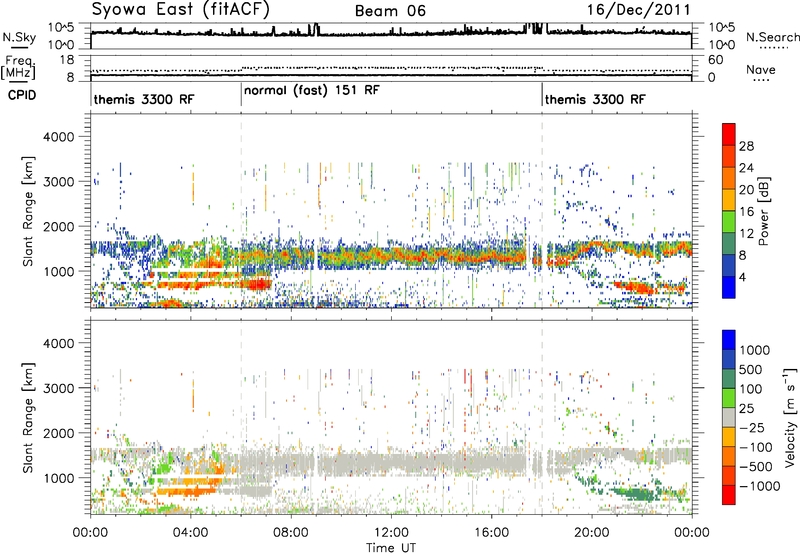Click the '4000' tick on the power panel

point(58,137)
